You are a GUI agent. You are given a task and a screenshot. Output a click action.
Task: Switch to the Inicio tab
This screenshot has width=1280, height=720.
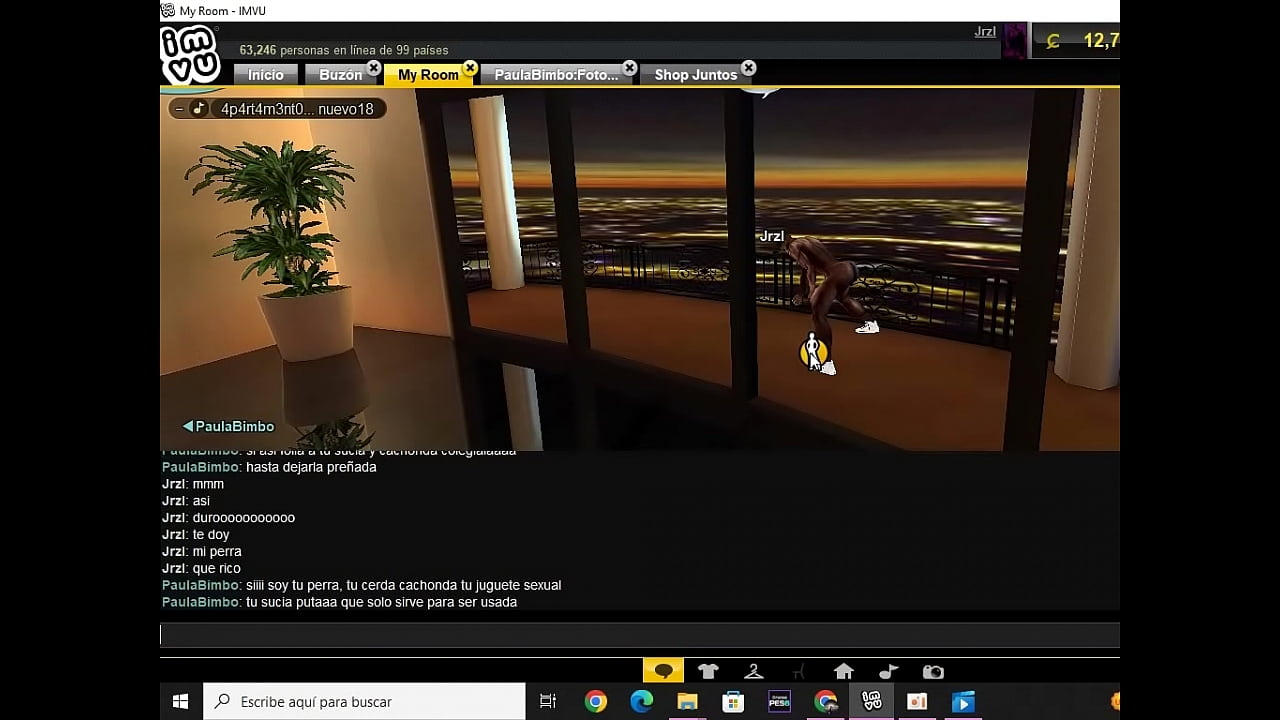coord(265,75)
